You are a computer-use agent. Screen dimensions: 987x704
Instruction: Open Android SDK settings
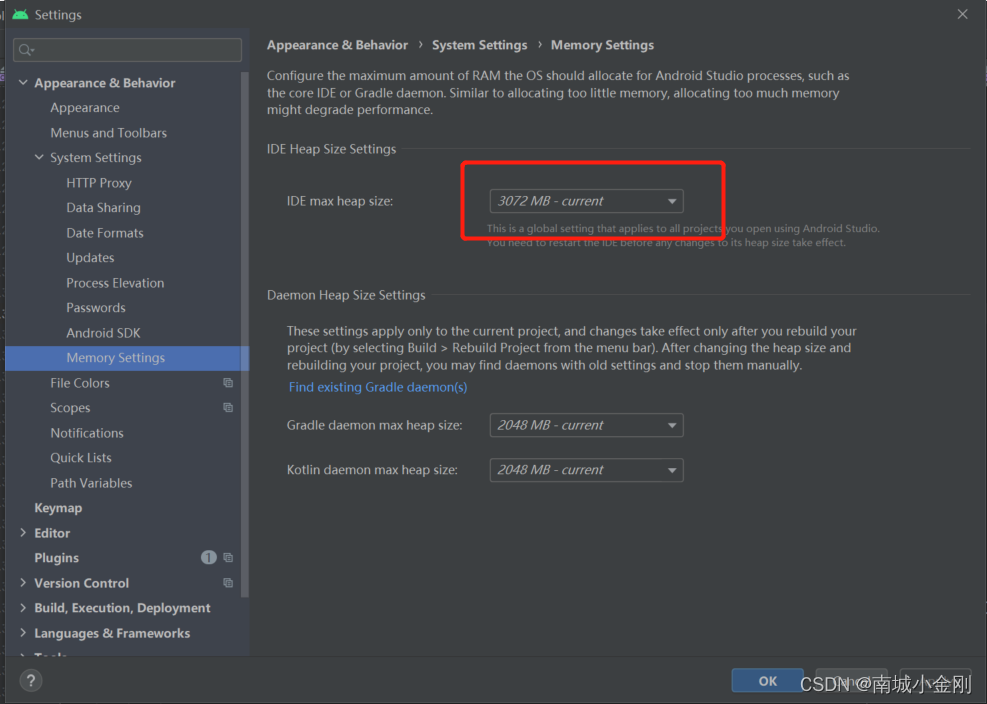tap(103, 332)
